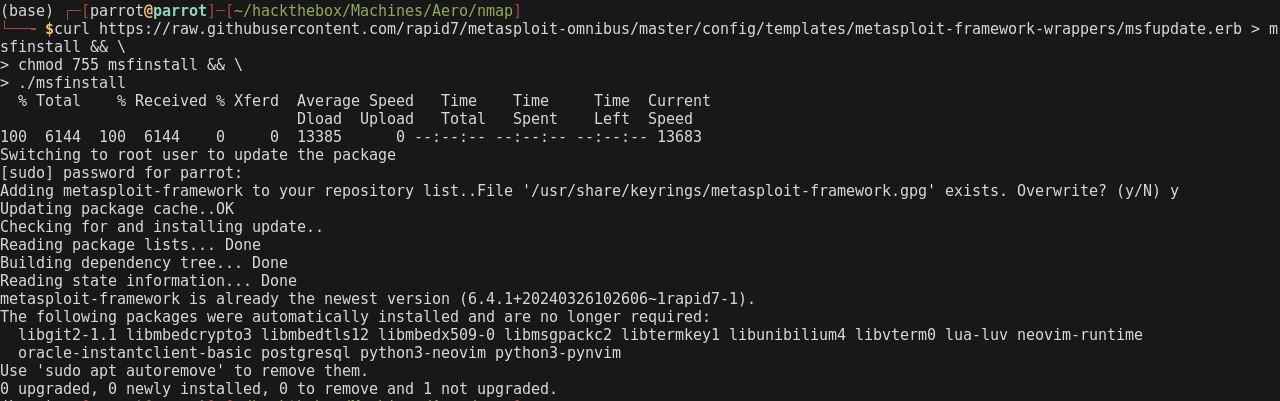The width and height of the screenshot is (1280, 401).
Task: Click the ./msfinstall command line
Action: click(x=72, y=82)
